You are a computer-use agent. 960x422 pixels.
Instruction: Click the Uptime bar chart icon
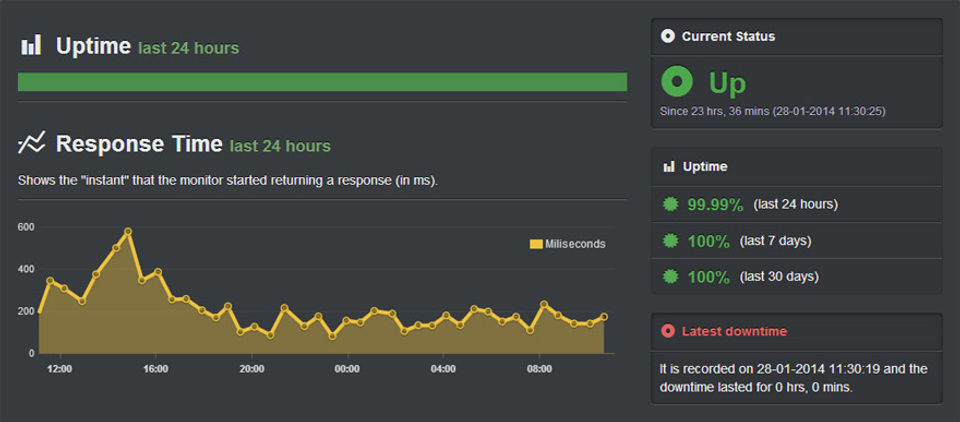tap(32, 45)
